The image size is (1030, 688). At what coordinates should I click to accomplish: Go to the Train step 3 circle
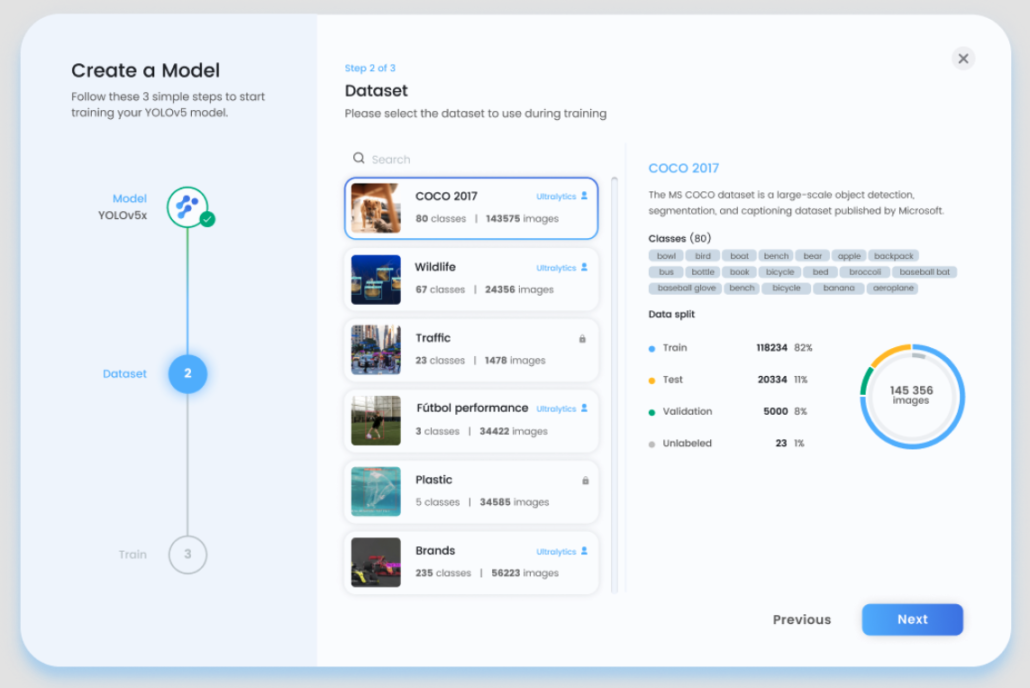pos(187,554)
